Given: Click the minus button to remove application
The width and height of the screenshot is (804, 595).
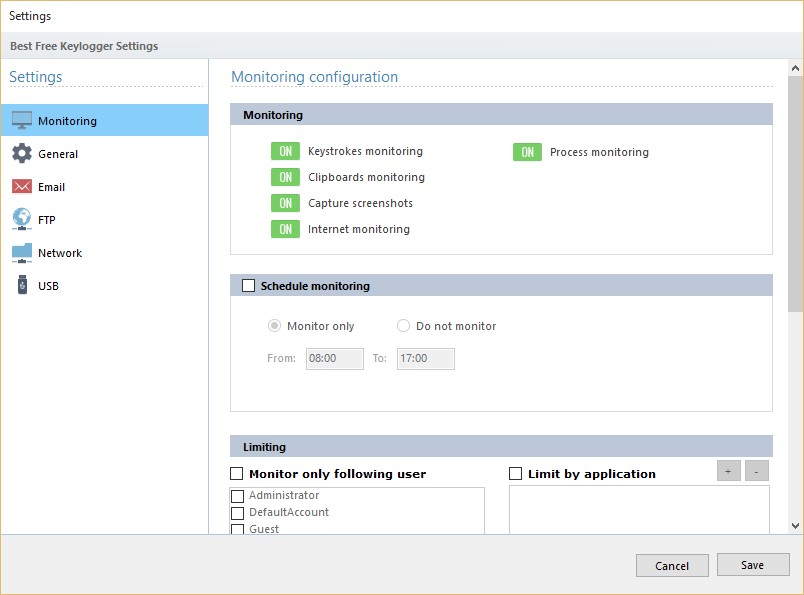Looking at the screenshot, I should pyautogui.click(x=757, y=471).
